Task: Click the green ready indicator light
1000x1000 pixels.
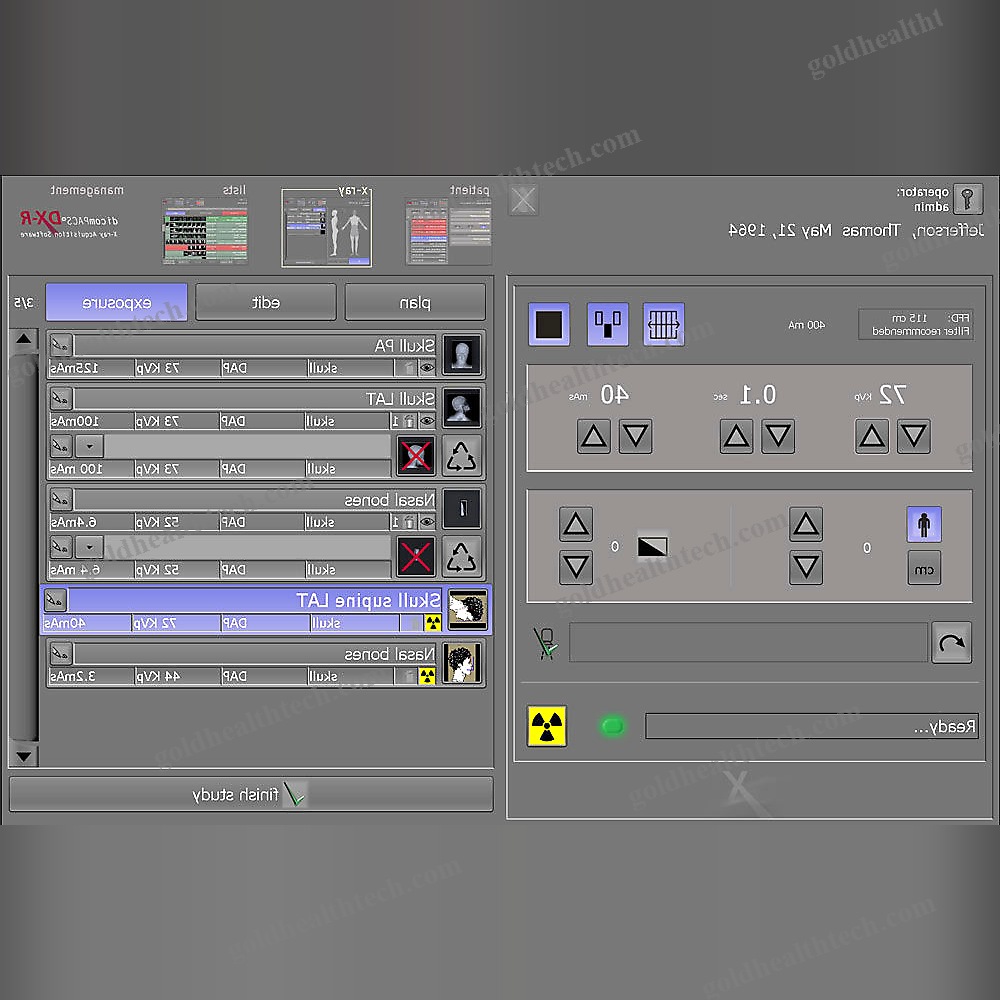Action: click(613, 726)
